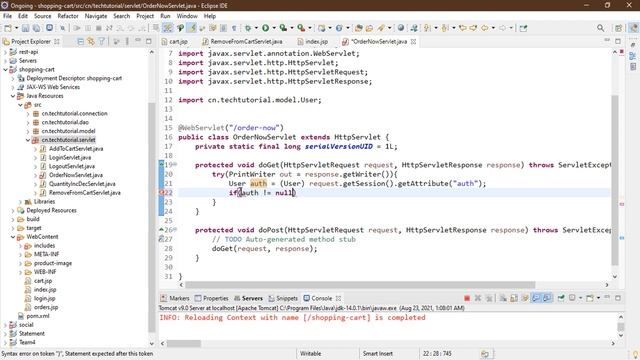Click code line 22 if(auth != null)

tap(262, 193)
